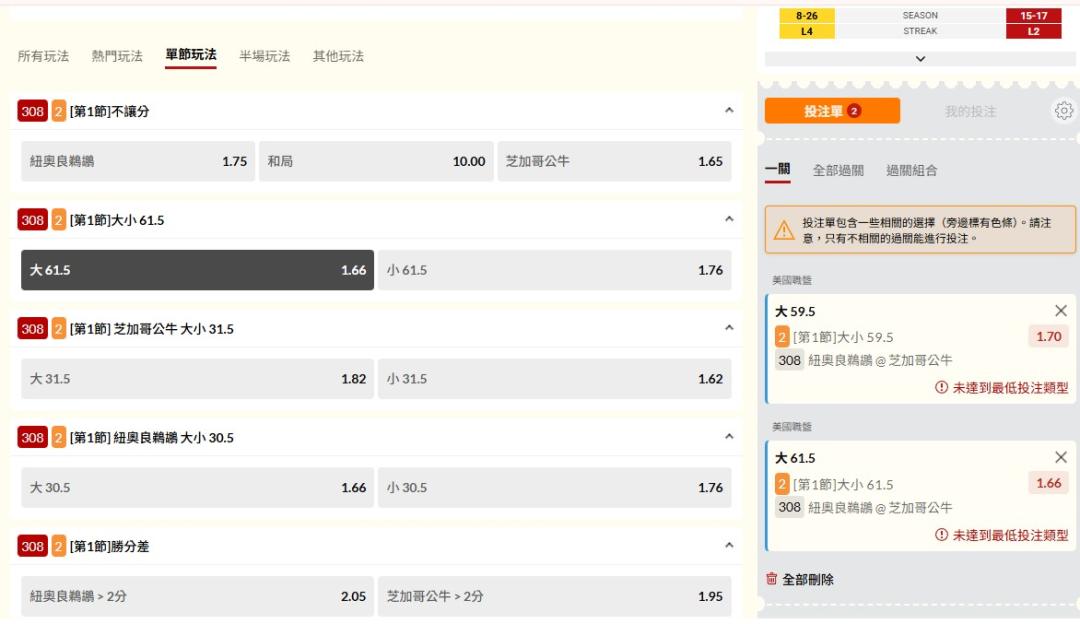Open the 我的投注 panel

[x=970, y=112]
